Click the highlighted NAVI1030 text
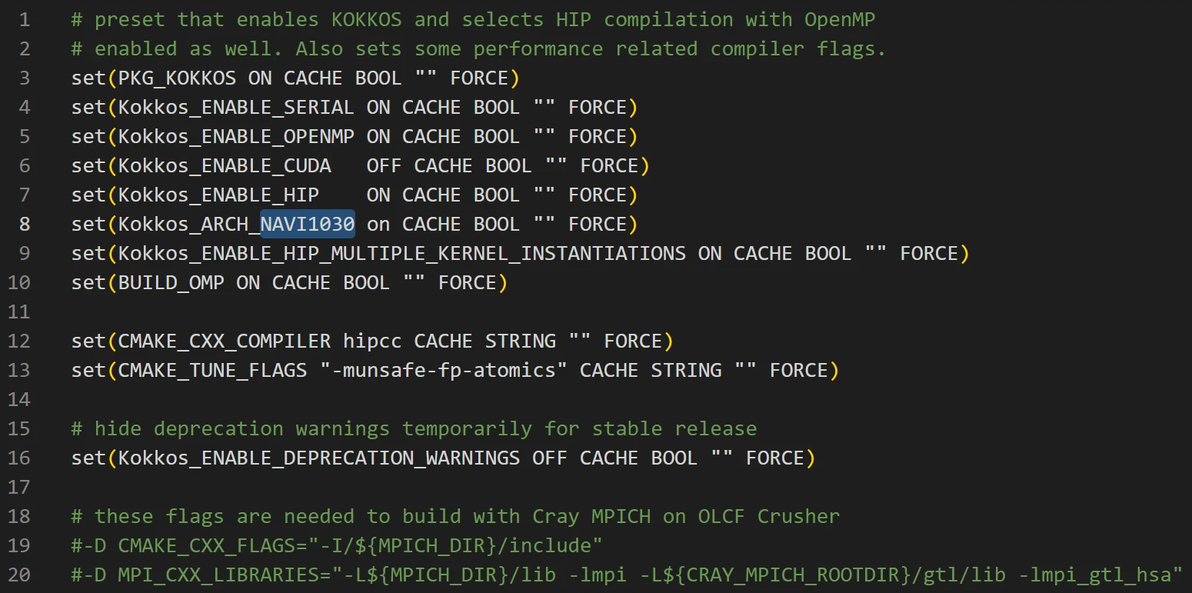Screen dimensions: 1192x593 307,224
